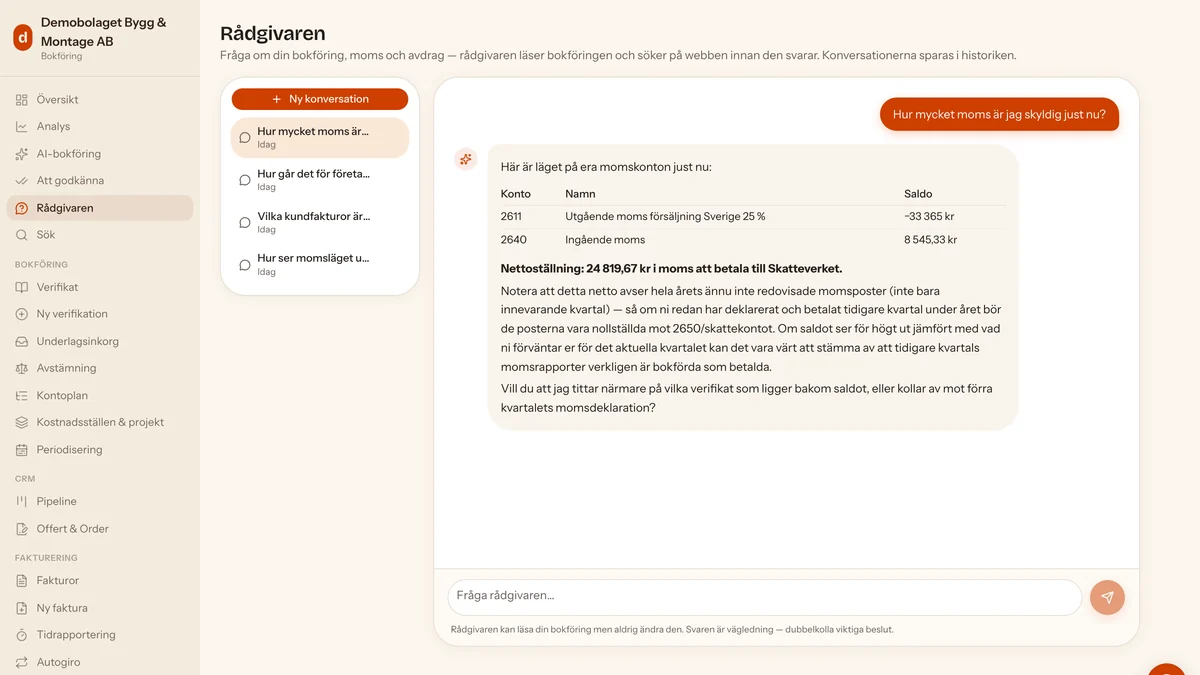This screenshot has width=1200, height=675.
Task: Click the Verifikat book icon
Action: pyautogui.click(x=22, y=287)
